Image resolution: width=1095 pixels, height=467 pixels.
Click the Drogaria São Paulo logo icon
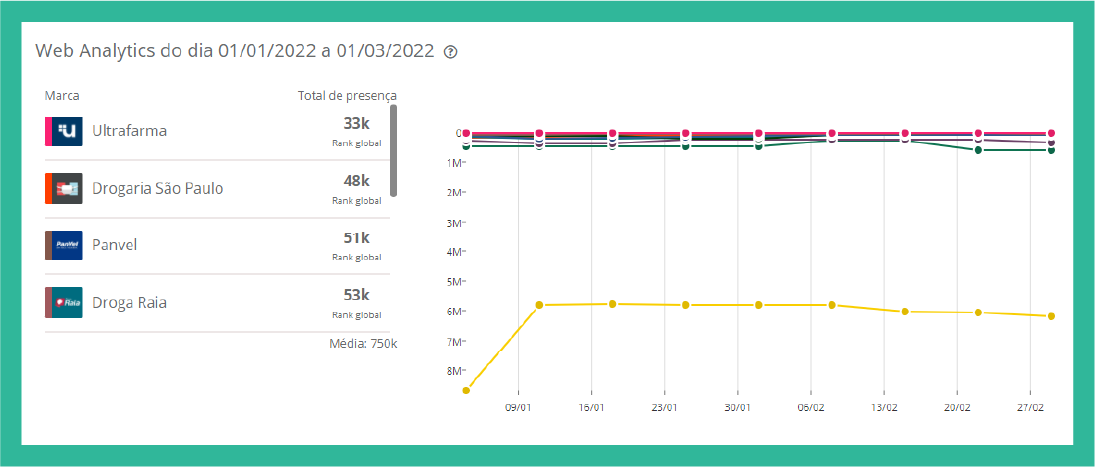pos(67,189)
